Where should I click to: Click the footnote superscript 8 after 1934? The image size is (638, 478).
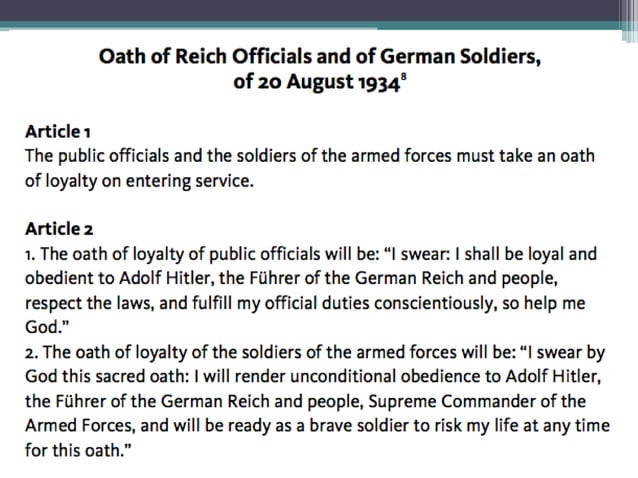click(x=403, y=76)
